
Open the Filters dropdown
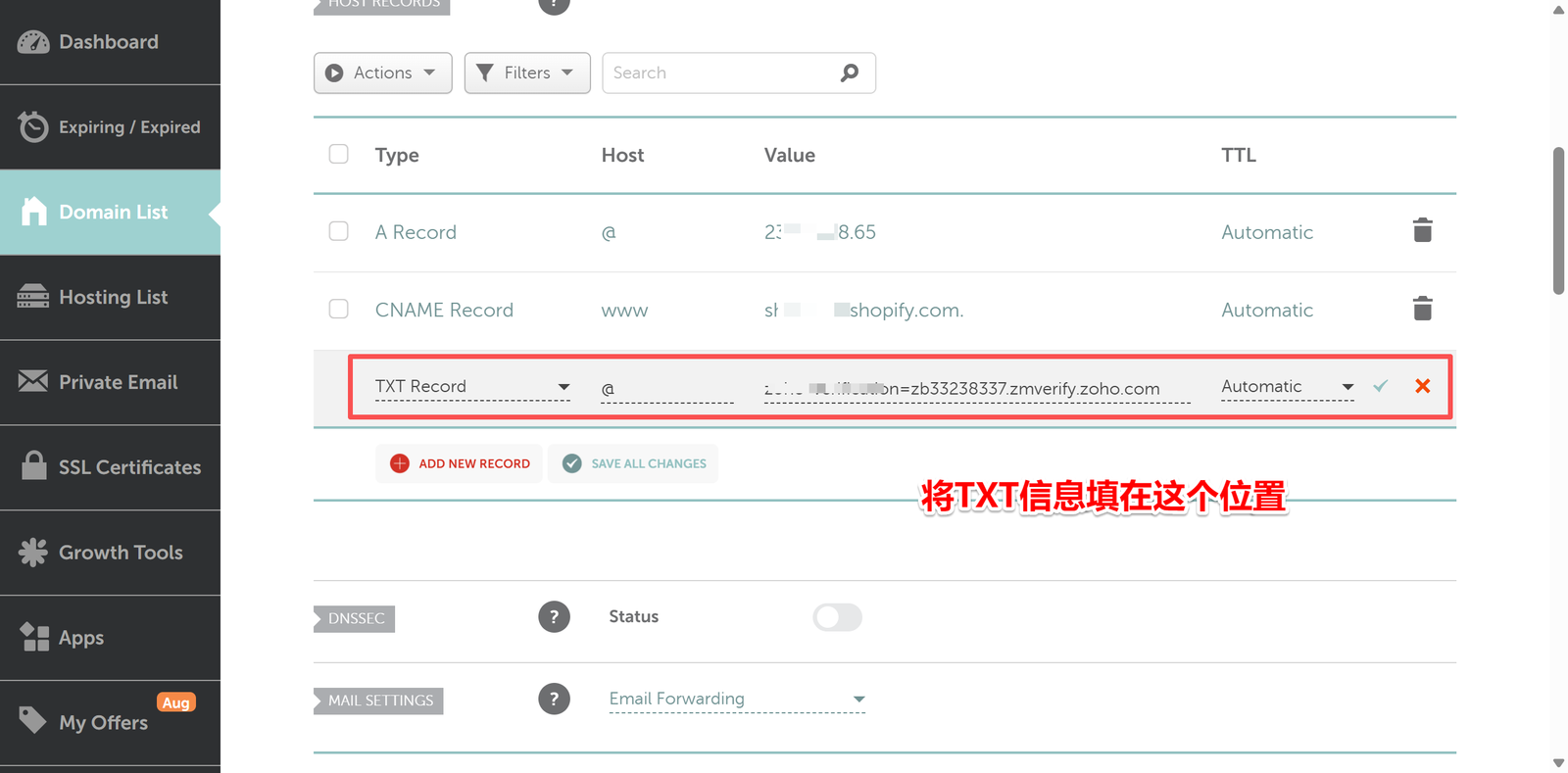click(x=527, y=72)
